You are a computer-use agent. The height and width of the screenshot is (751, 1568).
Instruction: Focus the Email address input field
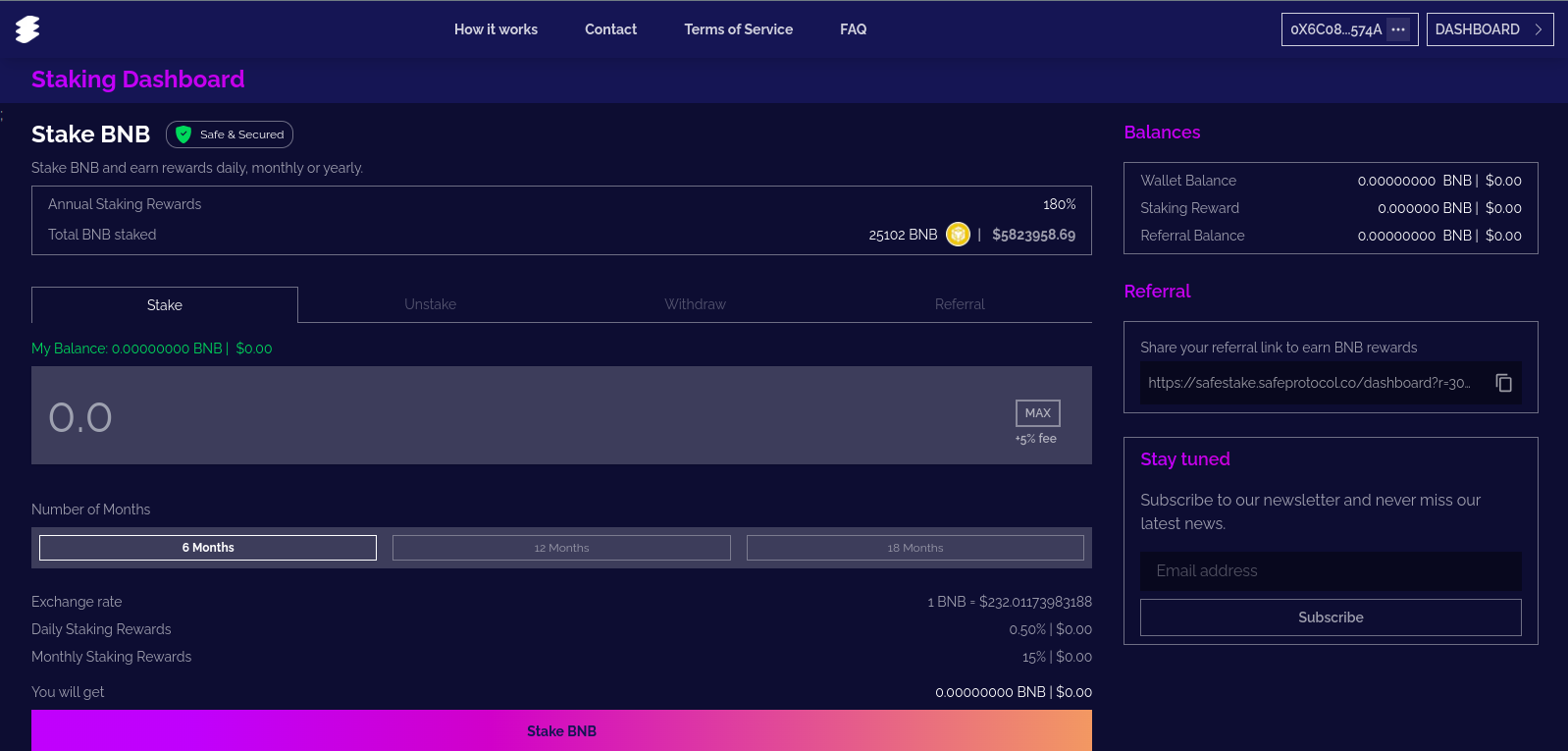tap(1331, 571)
